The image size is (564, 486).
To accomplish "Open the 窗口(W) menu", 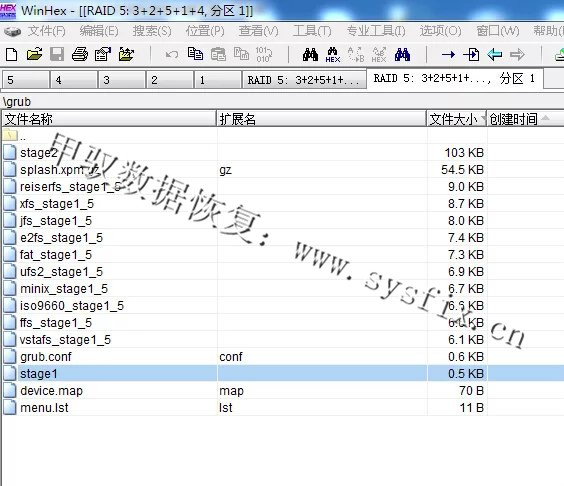I will (498, 31).
